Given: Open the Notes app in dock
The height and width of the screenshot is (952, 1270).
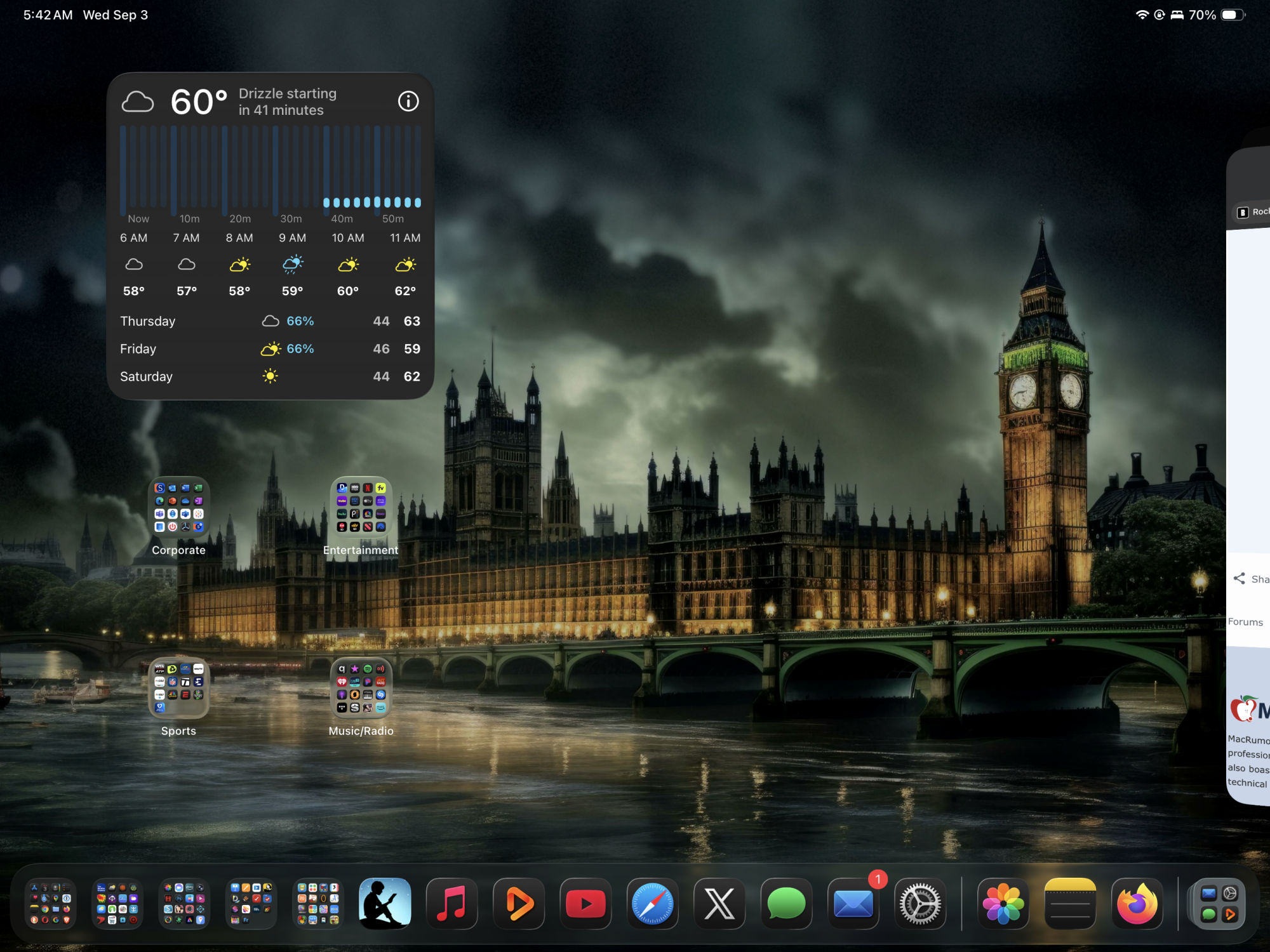Looking at the screenshot, I should [1070, 904].
